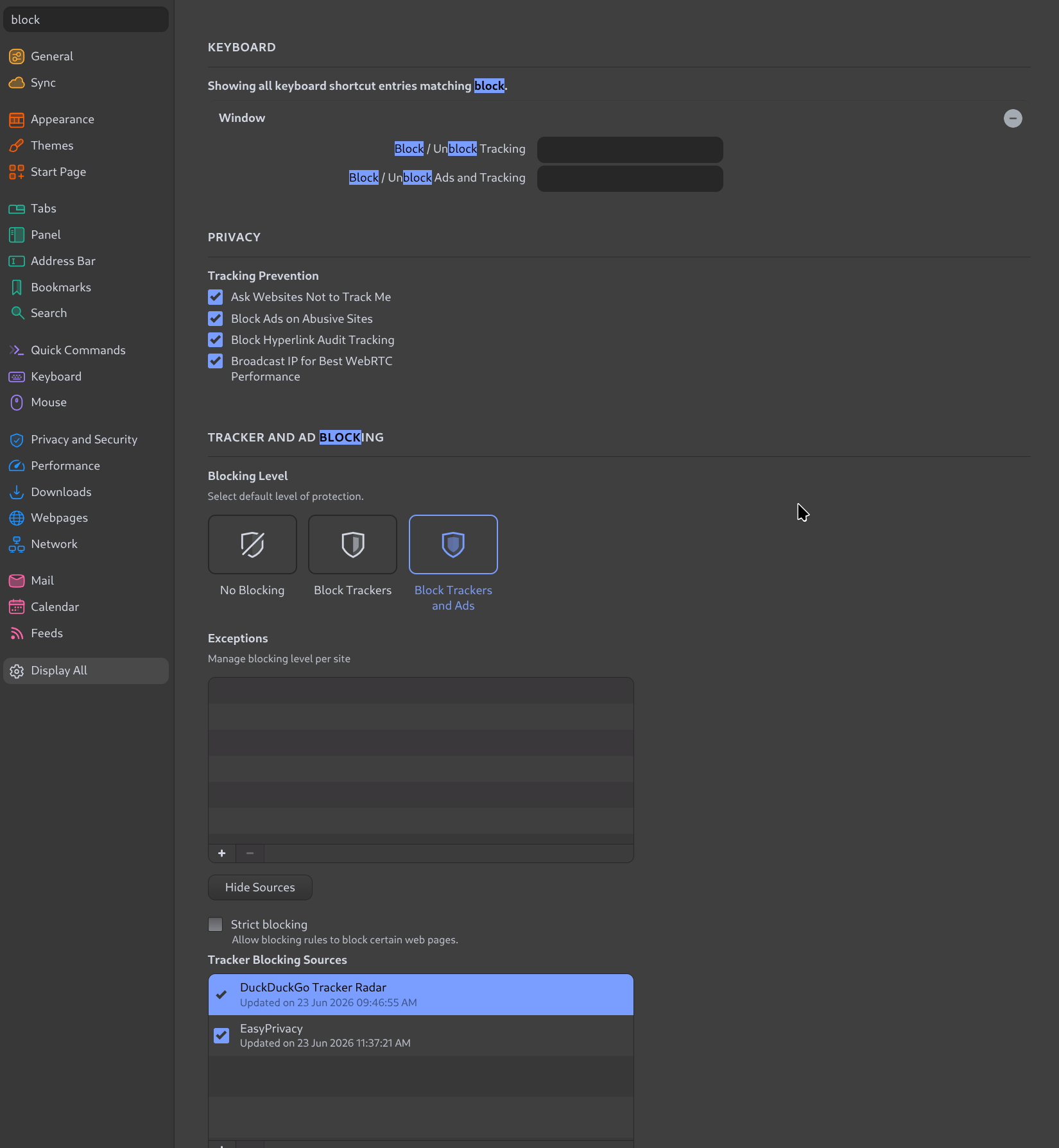Select the No Blocking shield tile
This screenshot has height=1148, width=1059.
coord(252,544)
